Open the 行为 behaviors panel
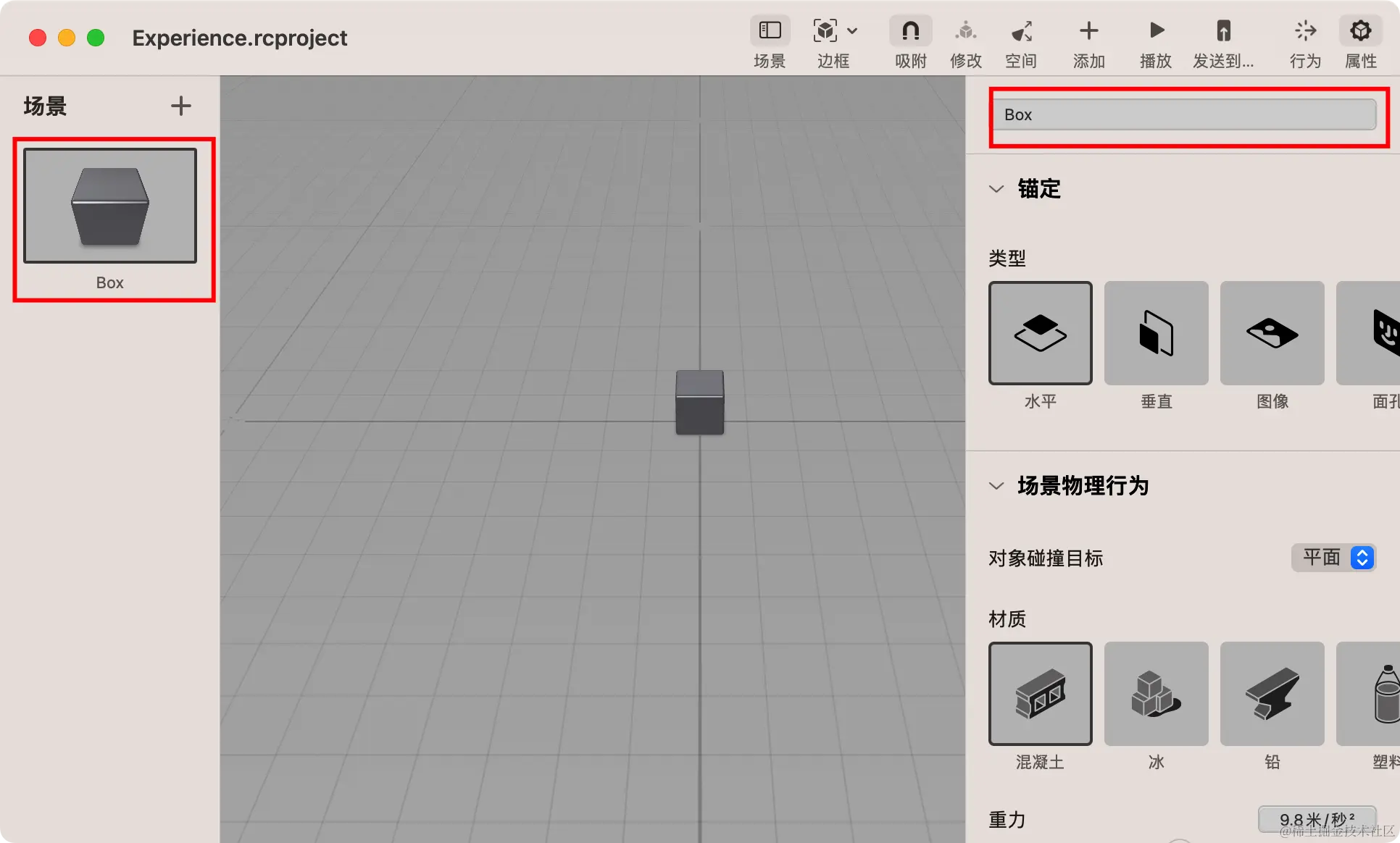The image size is (1400, 843). [1305, 31]
